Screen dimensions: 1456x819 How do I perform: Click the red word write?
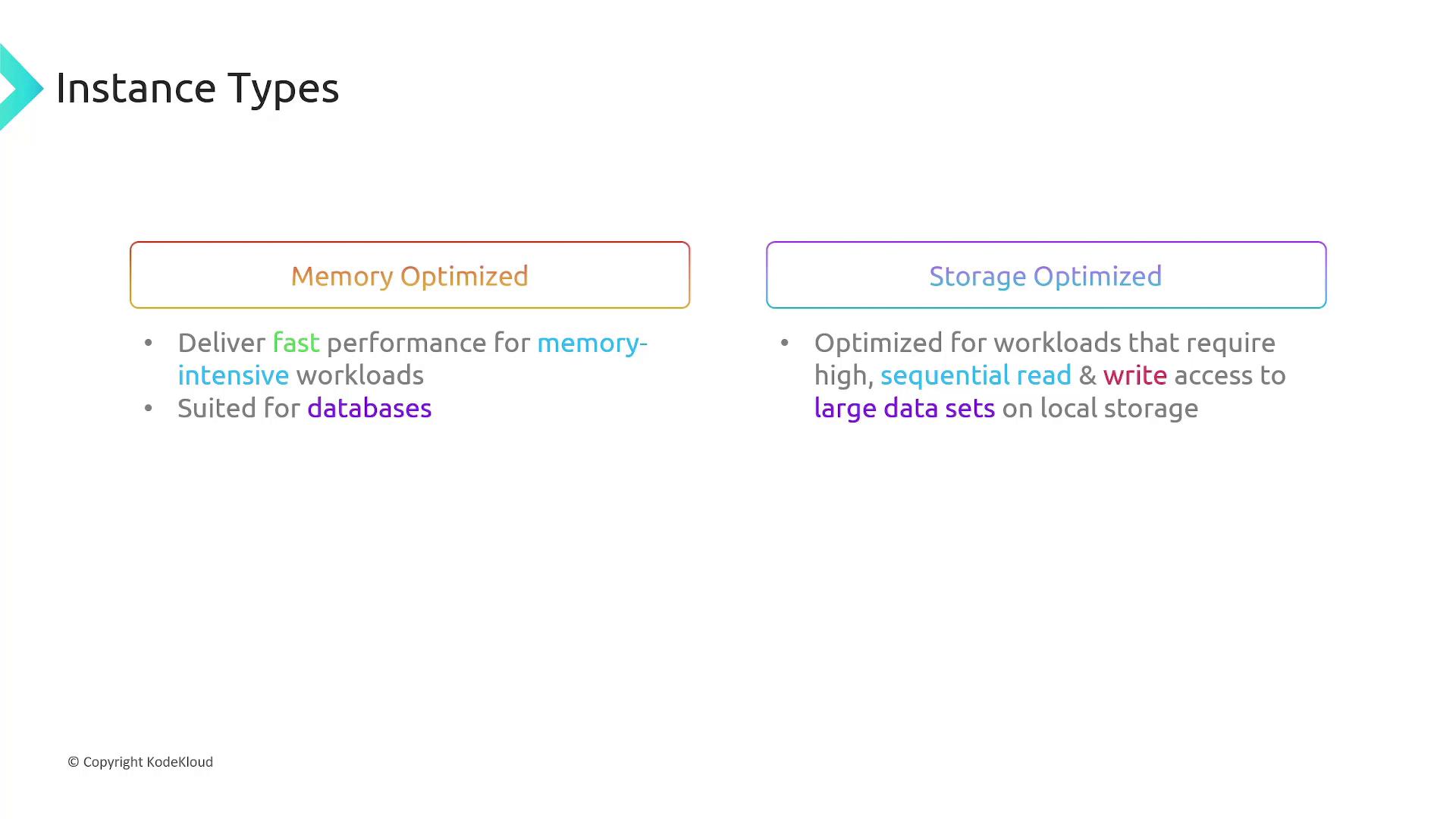coord(1134,375)
